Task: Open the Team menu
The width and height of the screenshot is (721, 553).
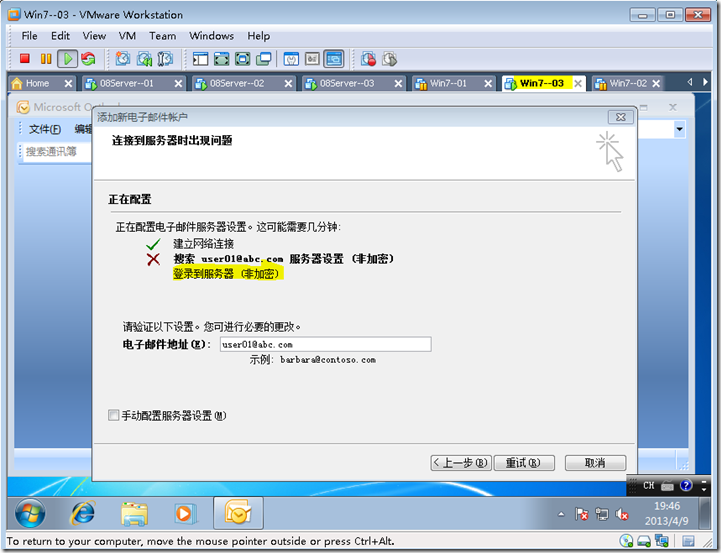Action: (x=162, y=36)
